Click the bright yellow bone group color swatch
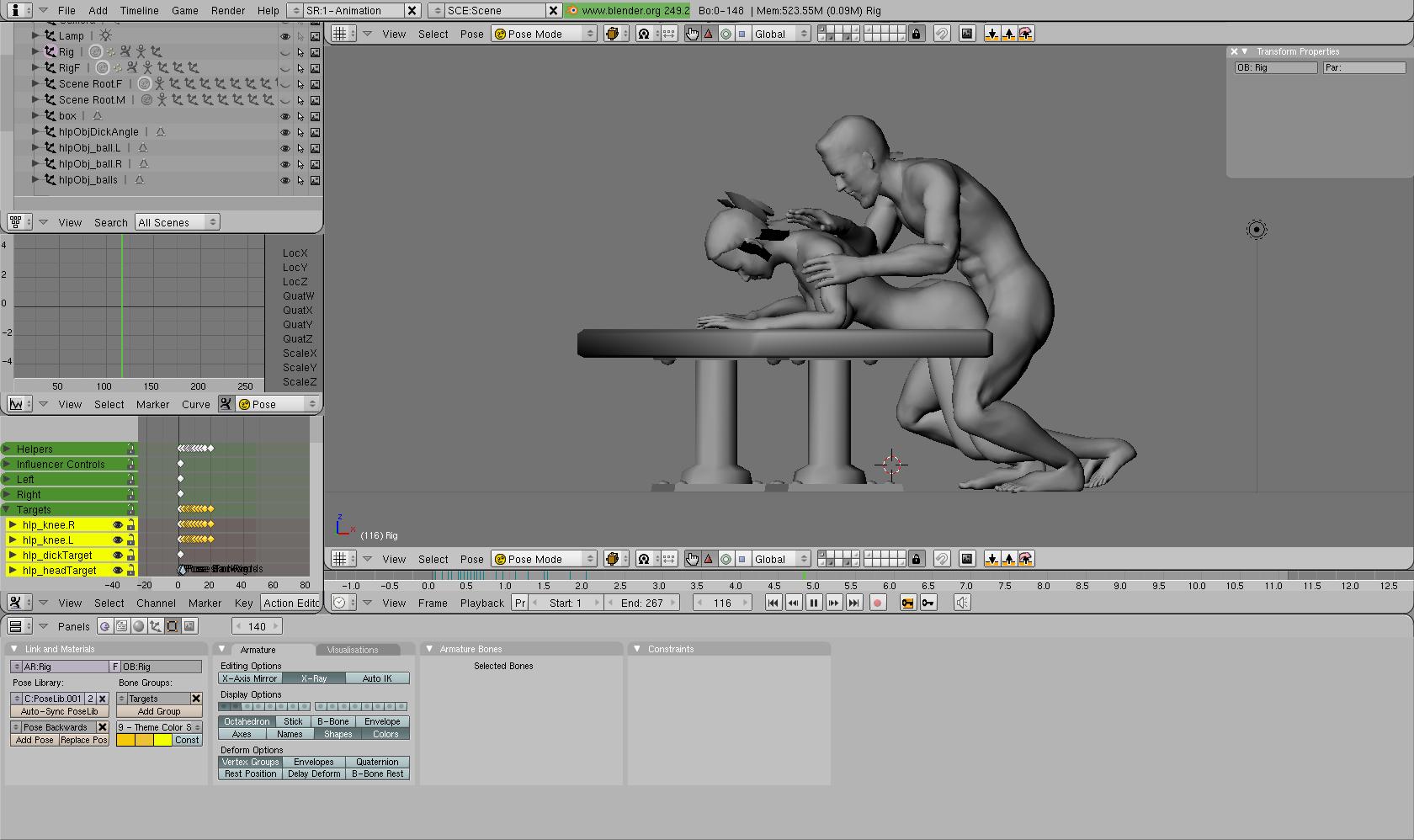Image resolution: width=1414 pixels, height=840 pixels. click(162, 740)
